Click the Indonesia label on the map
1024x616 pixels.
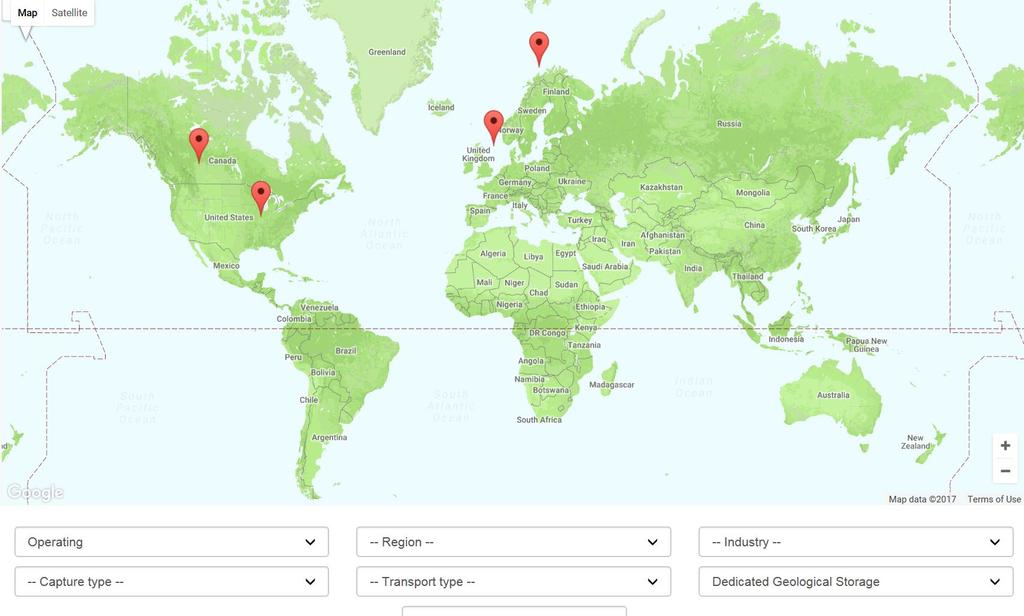pyautogui.click(x=786, y=340)
